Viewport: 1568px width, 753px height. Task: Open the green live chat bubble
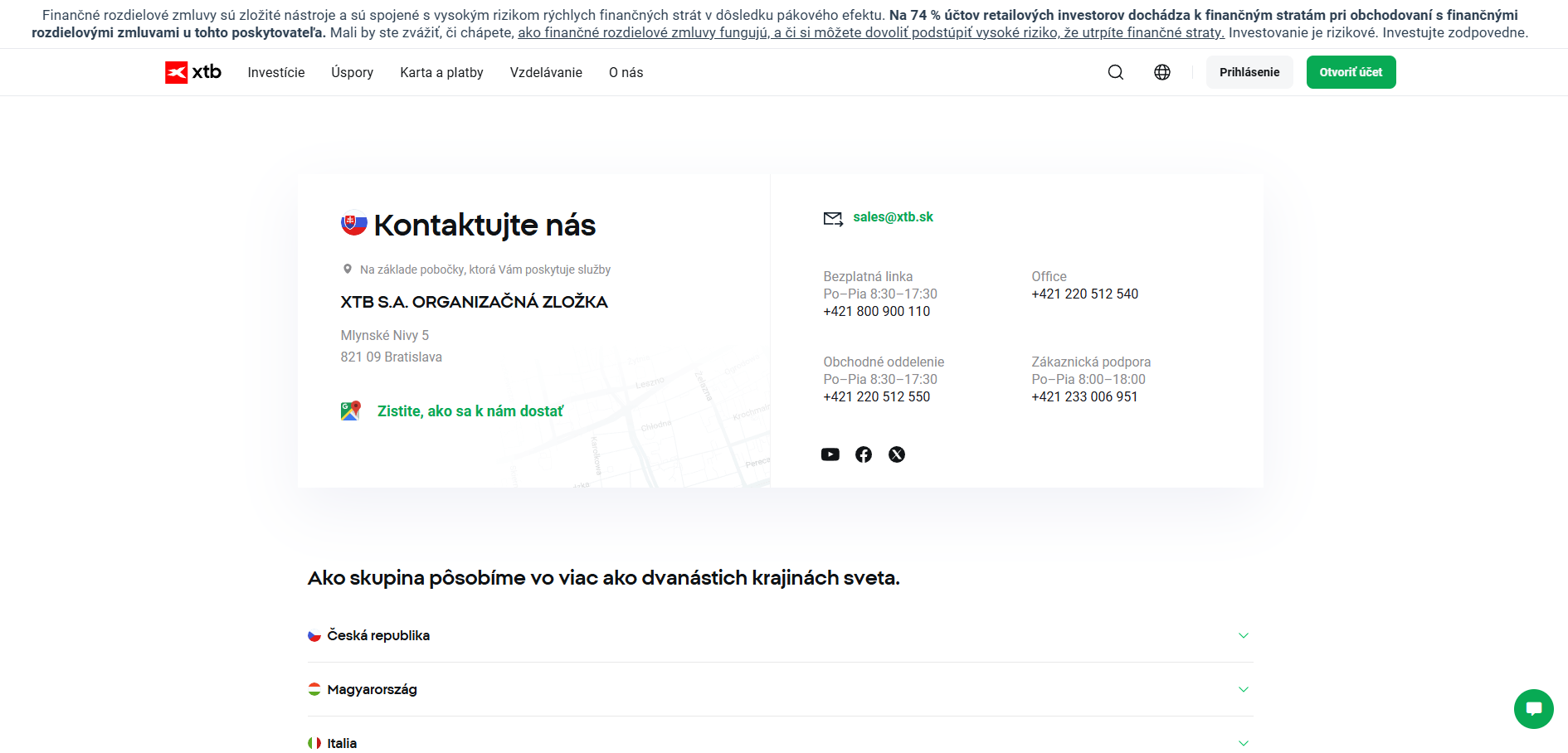pos(1534,709)
